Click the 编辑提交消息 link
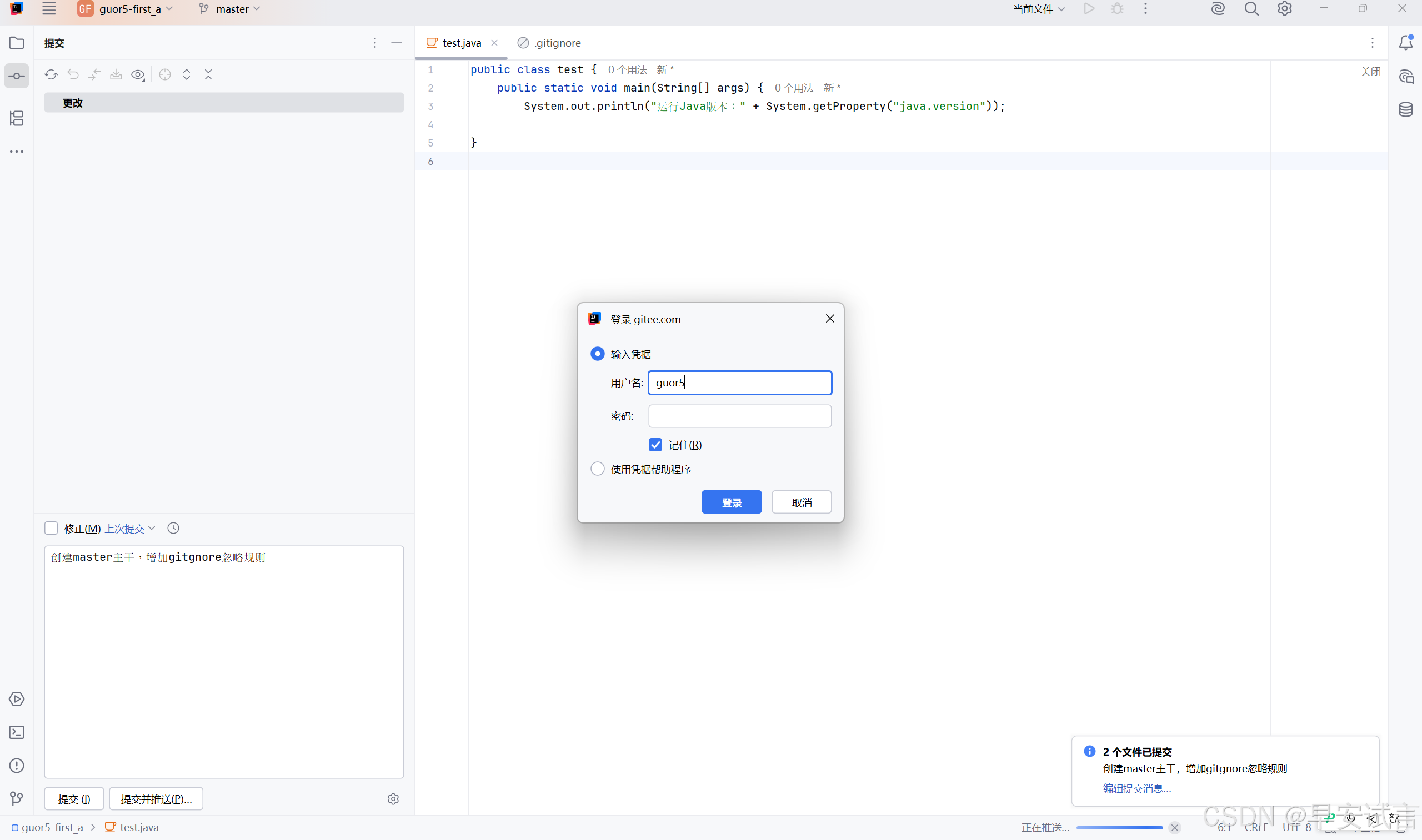Image resolution: width=1422 pixels, height=840 pixels. 1136,788
